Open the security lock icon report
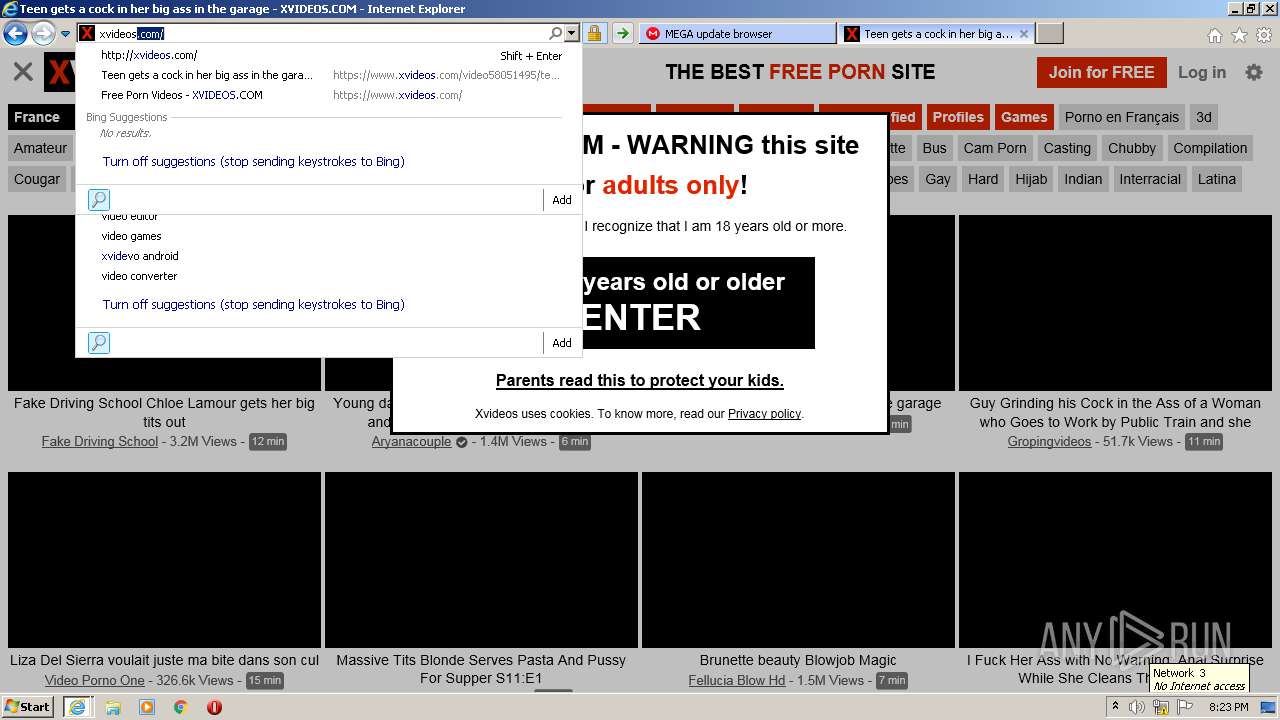1280x720 pixels. (594, 33)
